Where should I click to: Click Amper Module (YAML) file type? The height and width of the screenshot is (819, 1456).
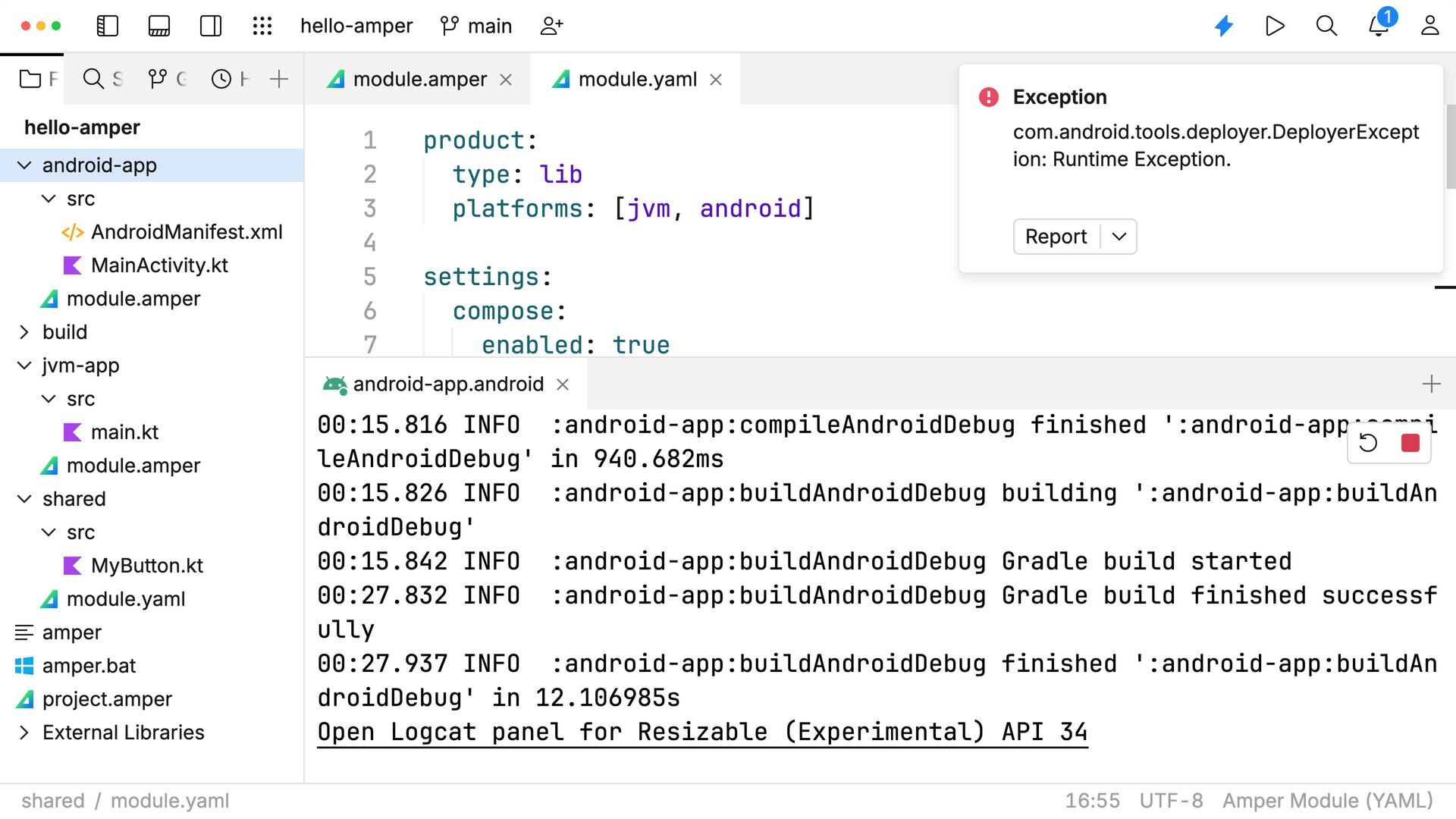(1328, 801)
